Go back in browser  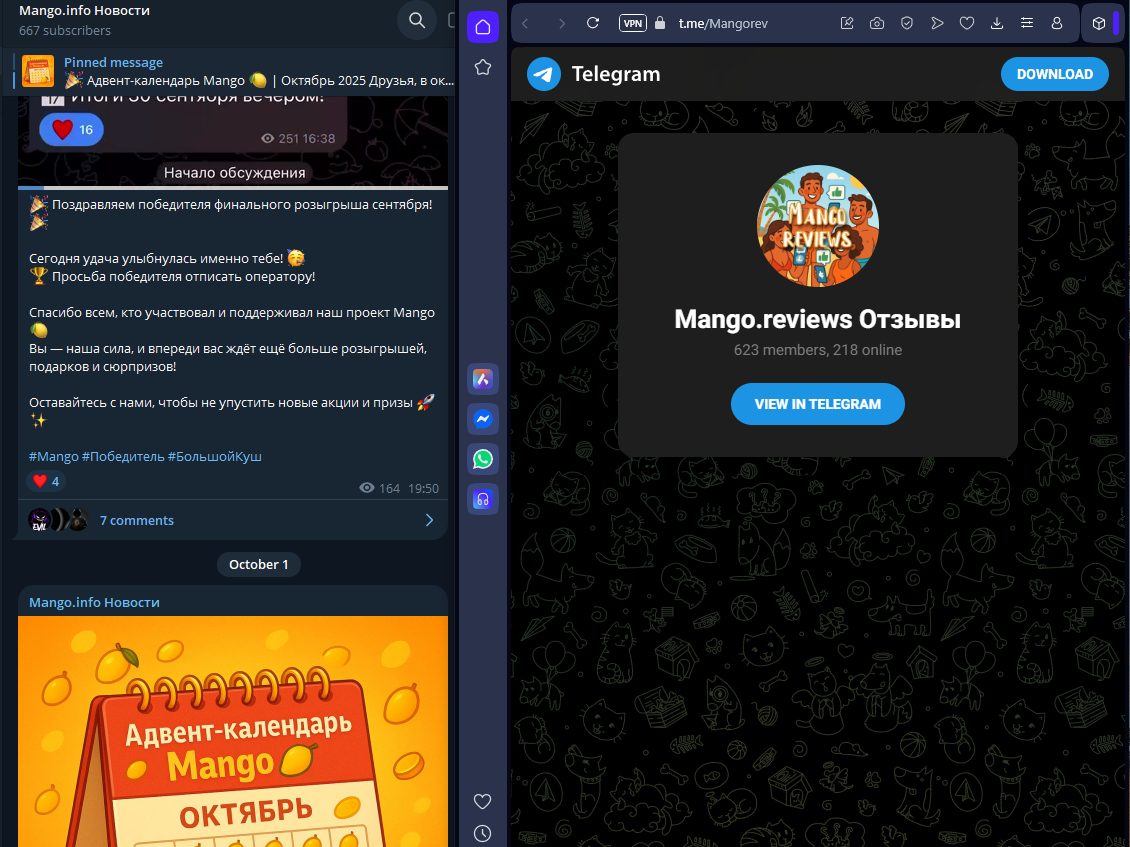click(x=525, y=23)
